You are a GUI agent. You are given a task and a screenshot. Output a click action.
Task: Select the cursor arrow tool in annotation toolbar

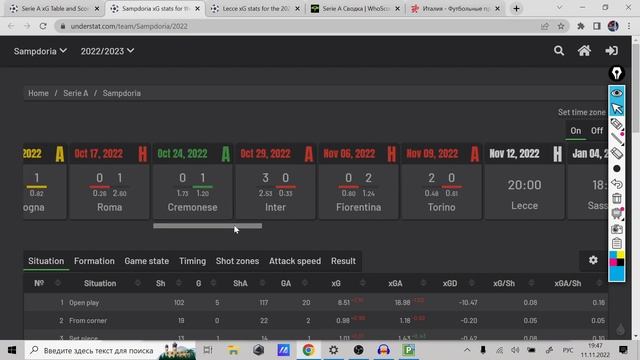(x=617, y=109)
